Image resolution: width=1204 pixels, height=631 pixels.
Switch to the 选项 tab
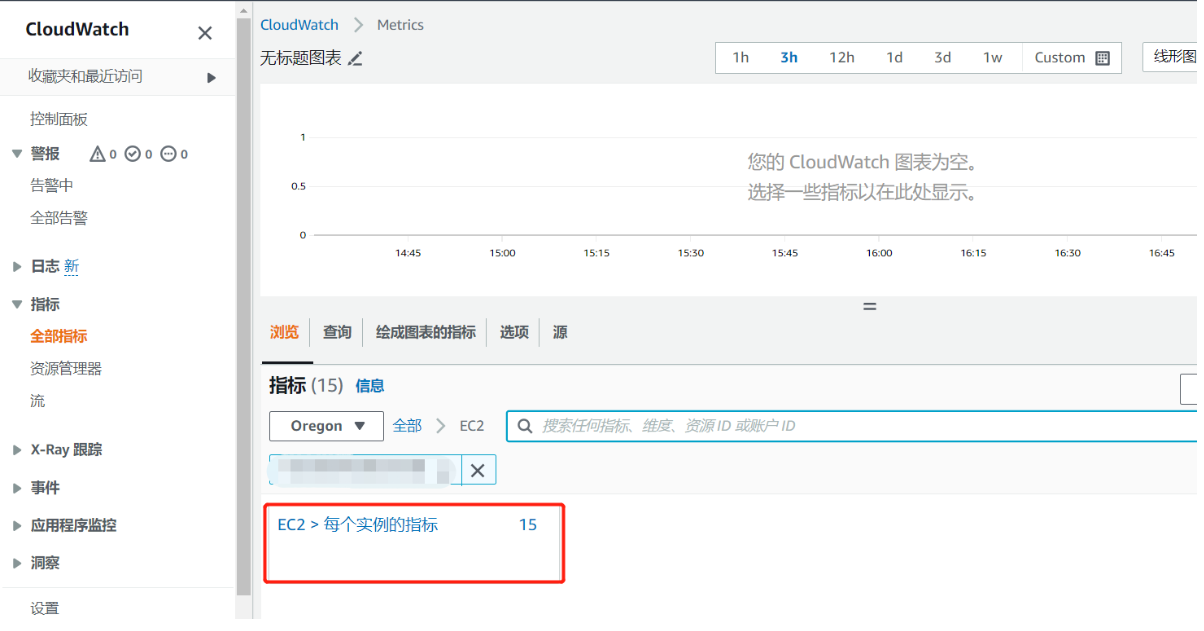514,332
